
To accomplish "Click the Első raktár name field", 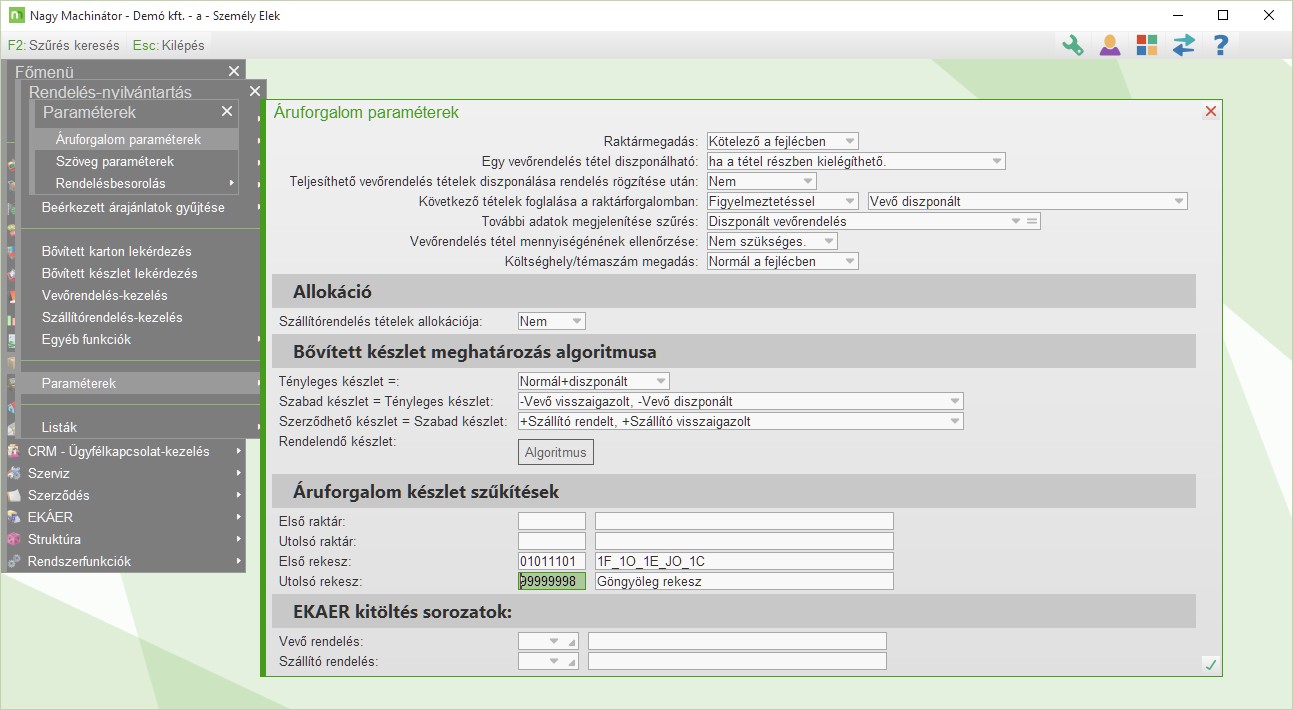I will click(744, 521).
